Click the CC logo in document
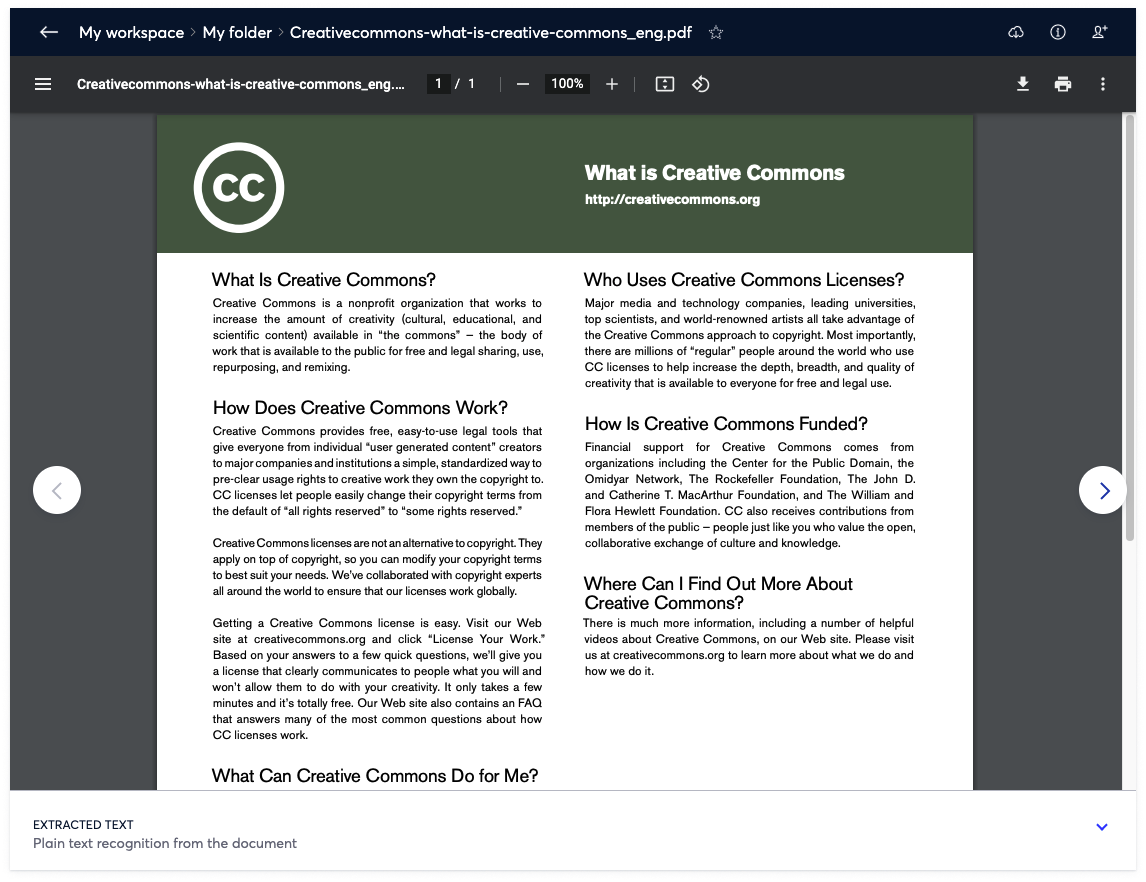1146x882 pixels. 239,188
